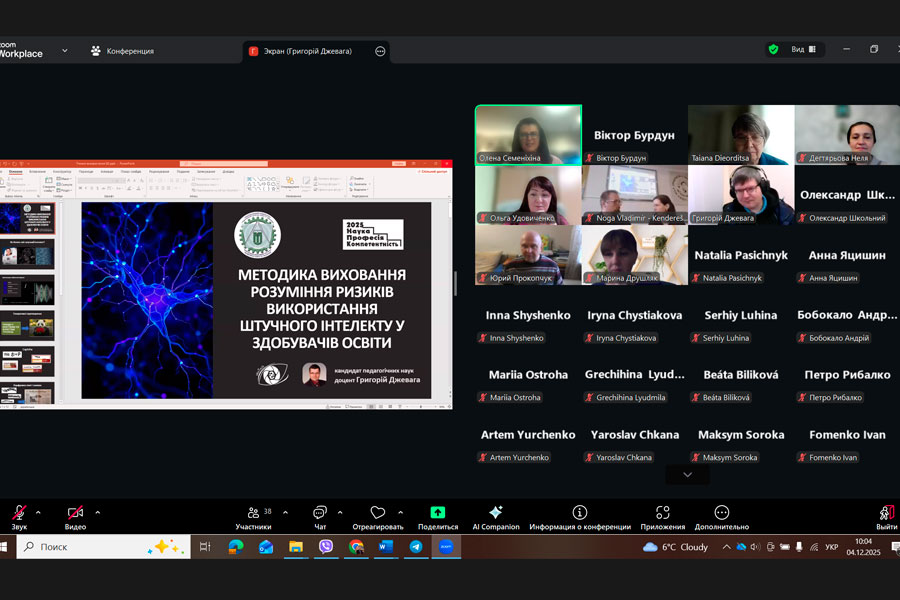Click the Вид view button
The height and width of the screenshot is (600, 900).
pyautogui.click(x=798, y=49)
